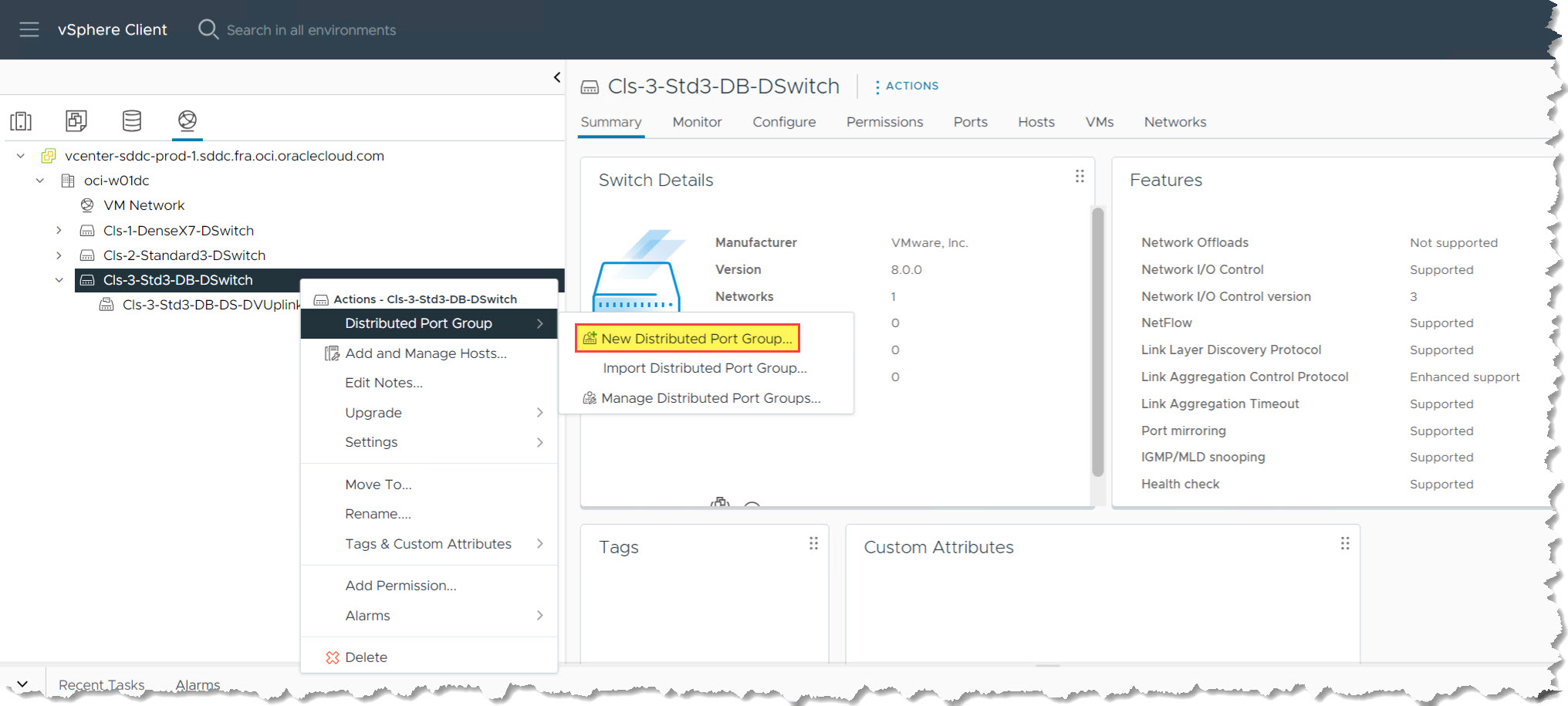Viewport: 1568px width, 706px height.
Task: Click the vSphere Client title link
Action: click(112, 29)
